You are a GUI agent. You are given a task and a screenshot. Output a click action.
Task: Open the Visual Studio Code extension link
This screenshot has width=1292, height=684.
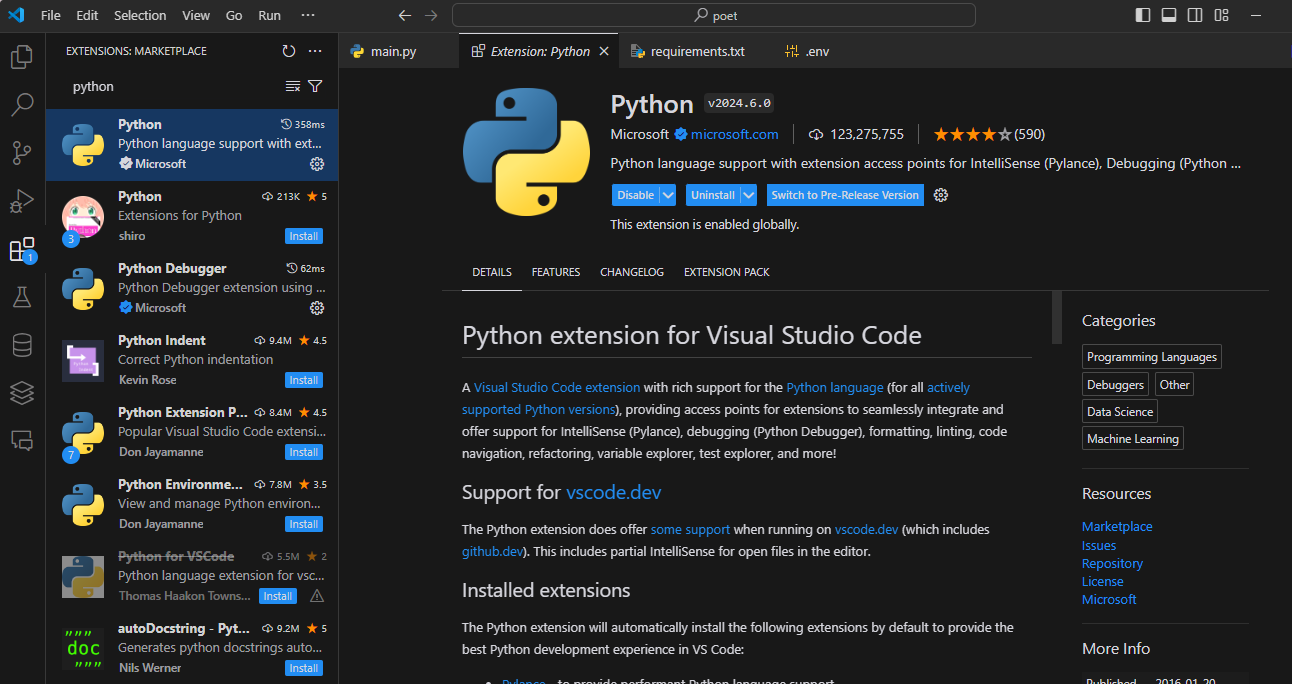point(556,387)
